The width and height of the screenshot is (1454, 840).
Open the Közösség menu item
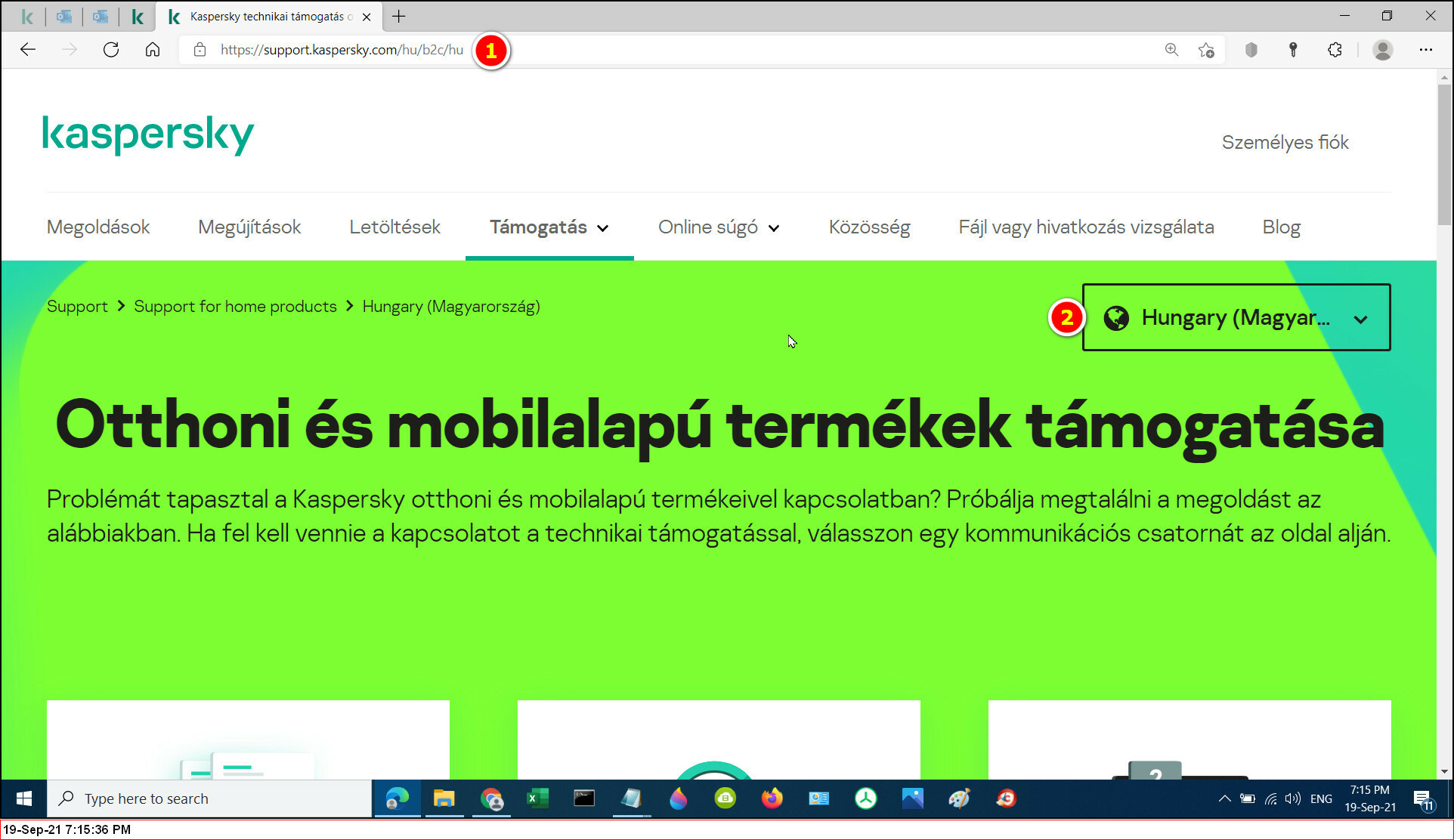[869, 227]
